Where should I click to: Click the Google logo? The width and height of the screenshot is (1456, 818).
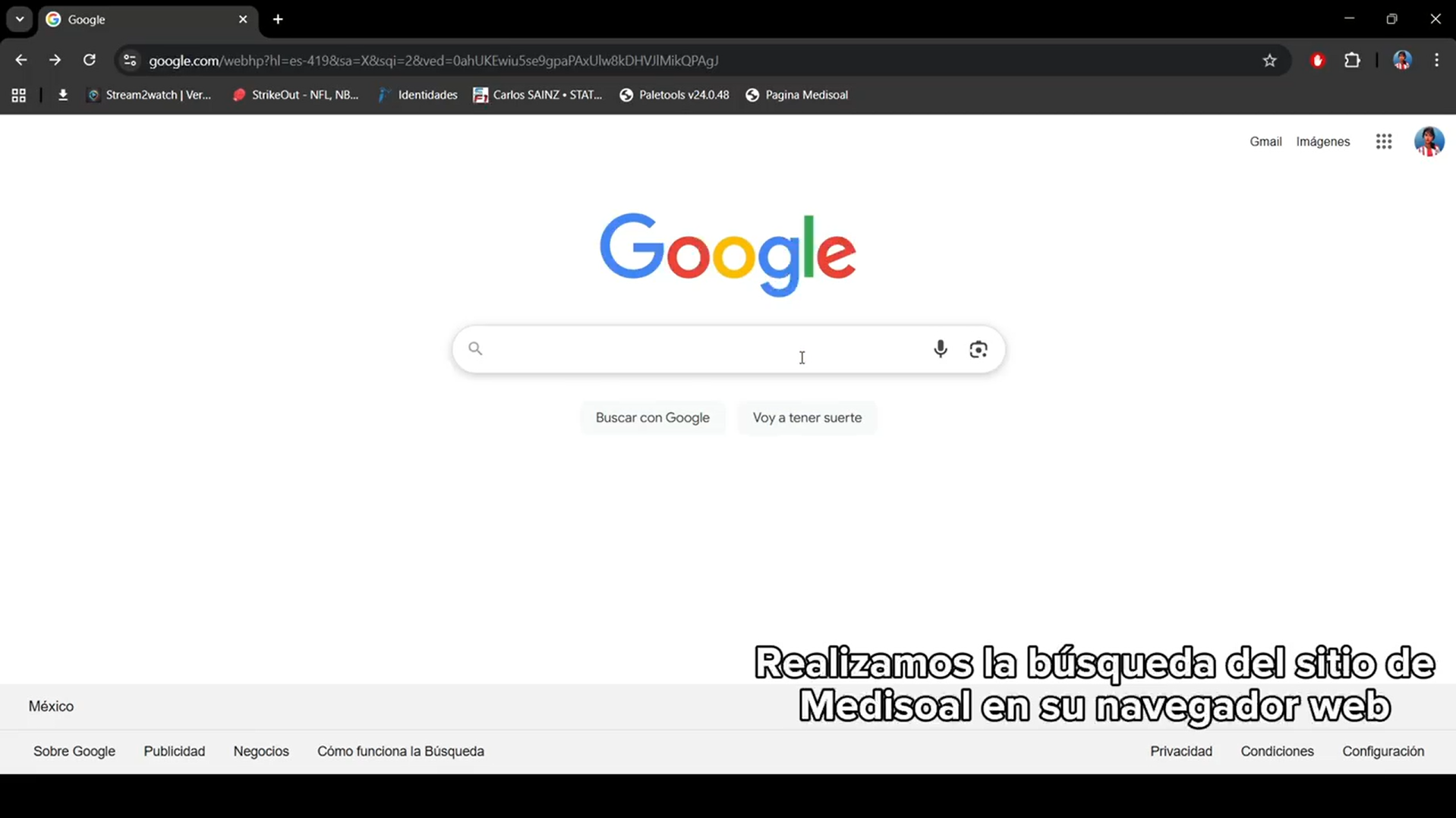pos(727,254)
